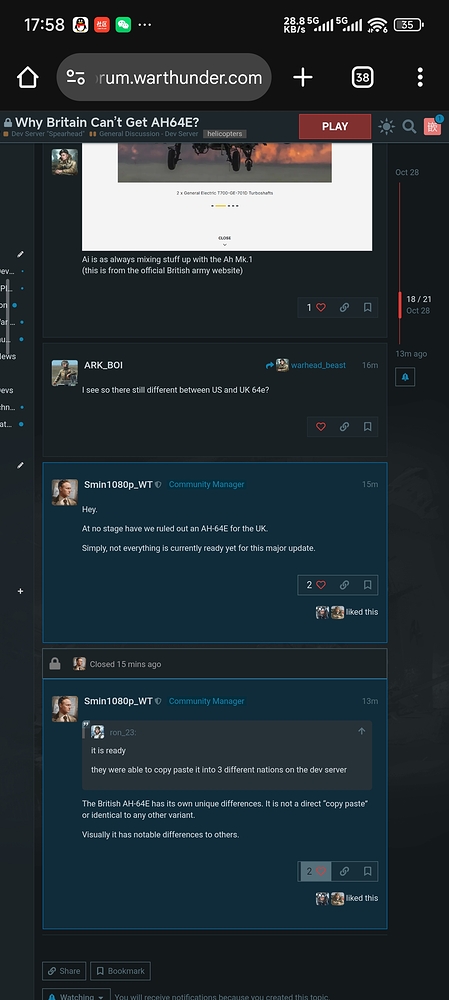
Task: Click the Share button below topic
Action: 64,971
